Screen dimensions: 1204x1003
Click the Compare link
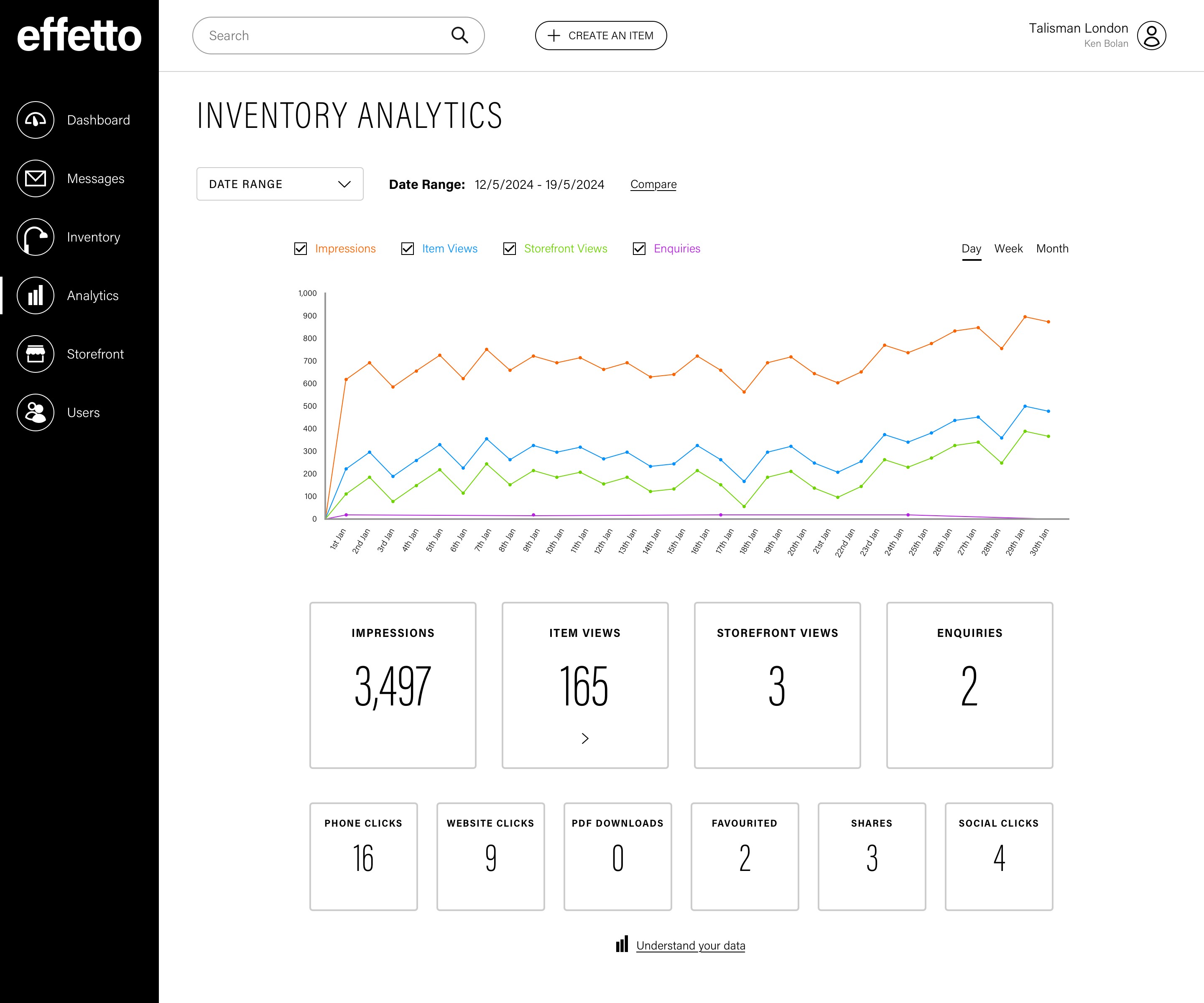coord(653,185)
